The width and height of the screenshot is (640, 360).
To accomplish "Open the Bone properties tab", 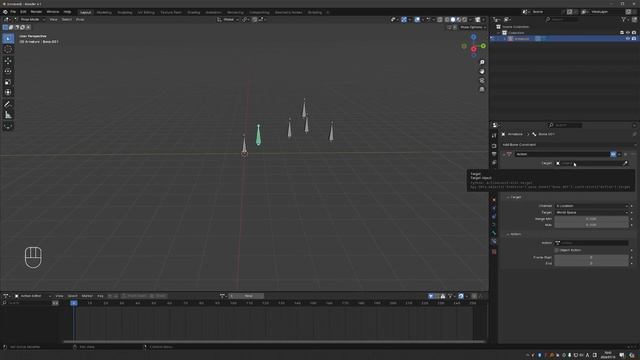I will pyautogui.click(x=494, y=233).
